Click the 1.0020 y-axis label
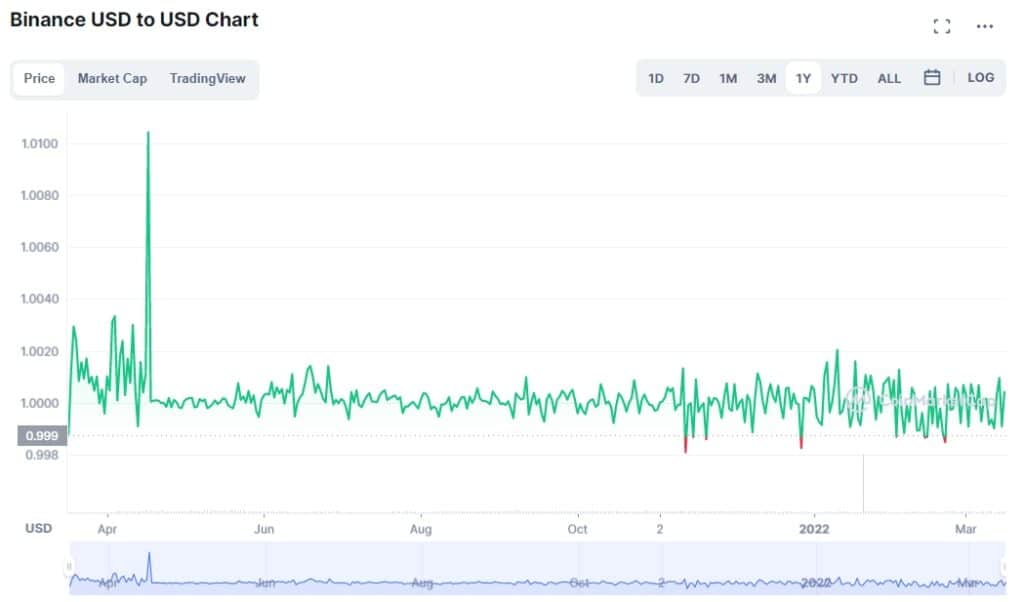Image resolution: width=1024 pixels, height=602 pixels. tap(40, 351)
